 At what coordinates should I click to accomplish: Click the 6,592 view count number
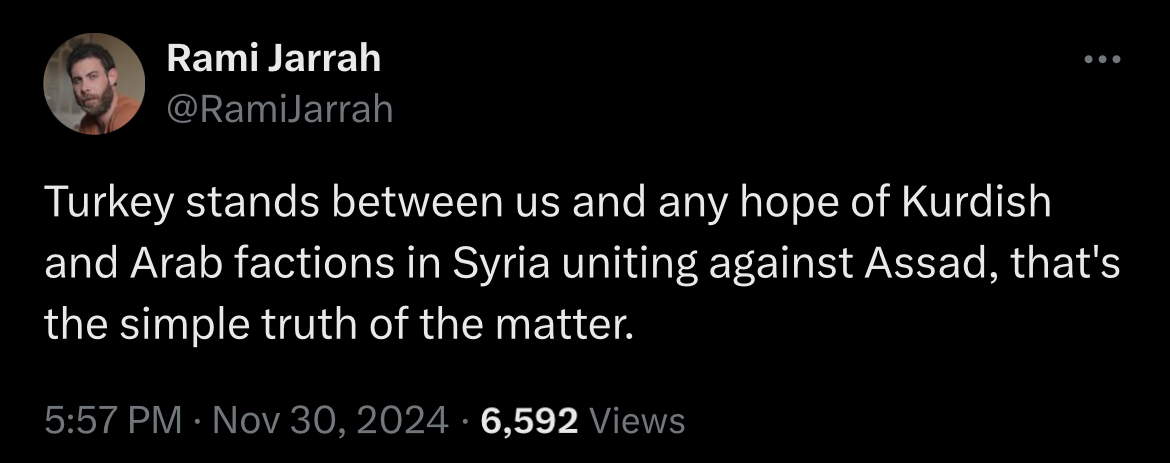pos(529,421)
